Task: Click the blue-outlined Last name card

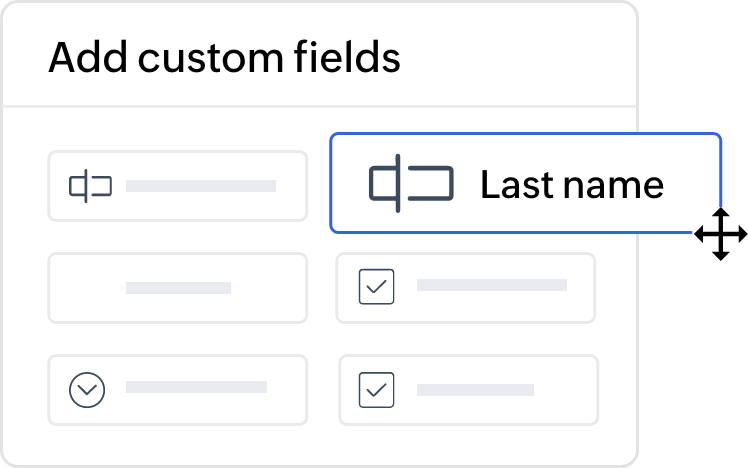Action: click(x=525, y=183)
